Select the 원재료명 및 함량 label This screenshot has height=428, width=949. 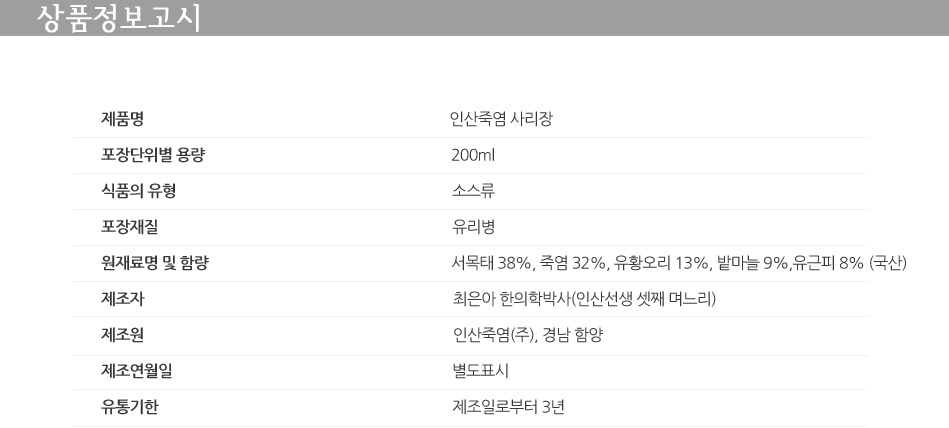(x=154, y=263)
